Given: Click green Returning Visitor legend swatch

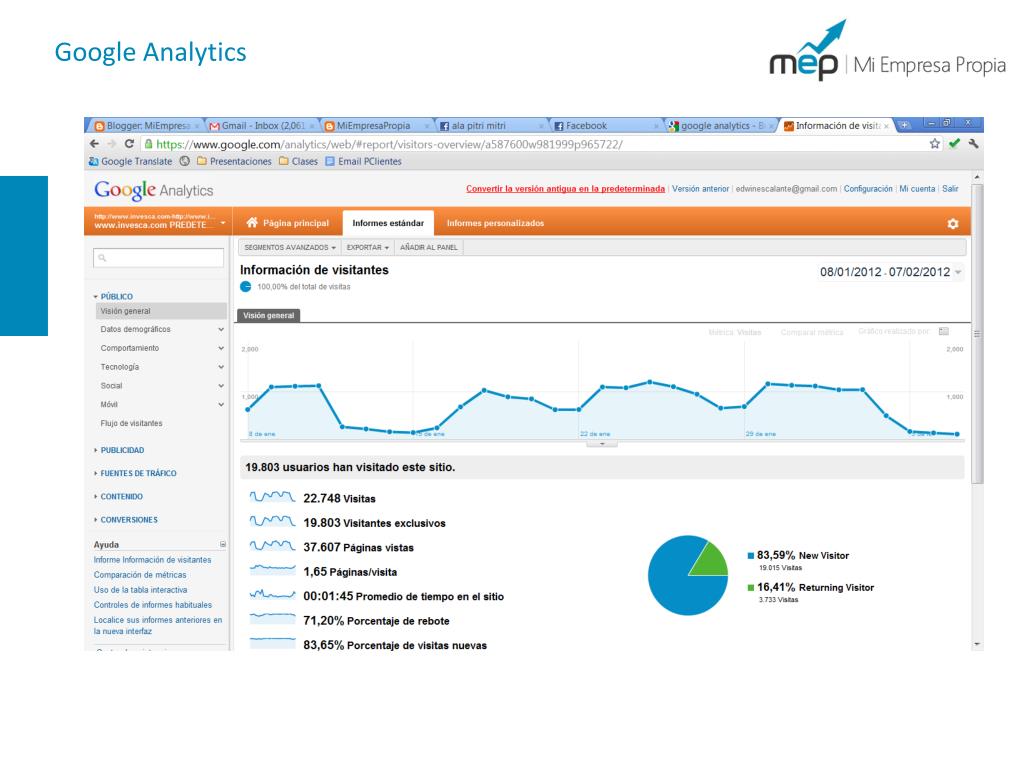Looking at the screenshot, I should pyautogui.click(x=751, y=588).
